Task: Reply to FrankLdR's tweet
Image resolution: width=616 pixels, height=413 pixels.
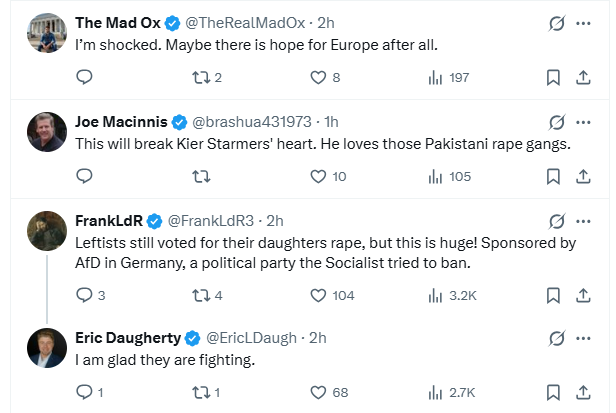Action: click(x=84, y=295)
